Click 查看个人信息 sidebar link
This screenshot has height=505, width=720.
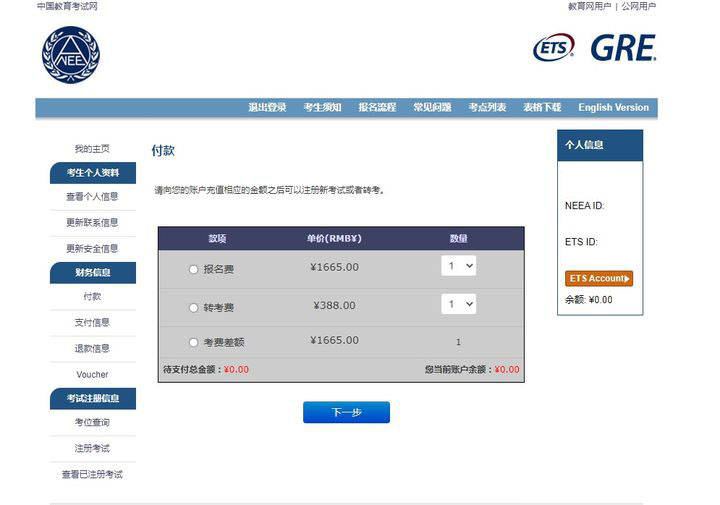[92, 197]
